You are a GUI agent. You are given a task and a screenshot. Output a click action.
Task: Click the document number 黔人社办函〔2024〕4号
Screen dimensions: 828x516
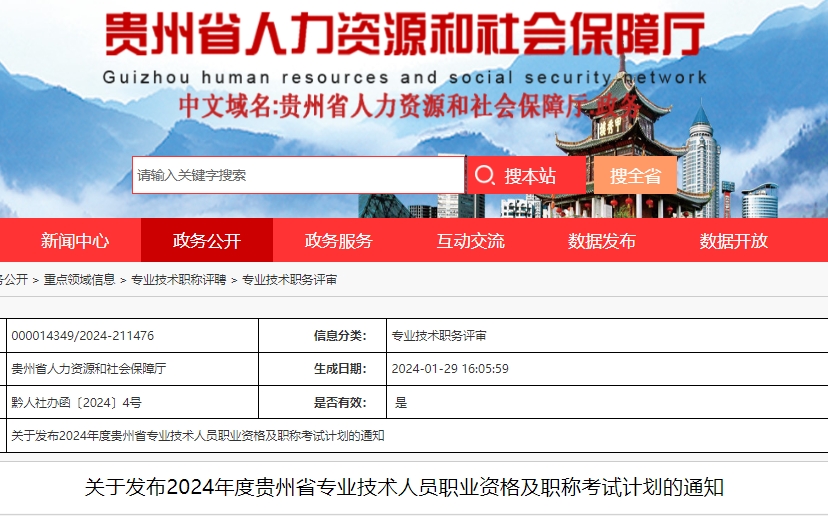[x=76, y=402]
